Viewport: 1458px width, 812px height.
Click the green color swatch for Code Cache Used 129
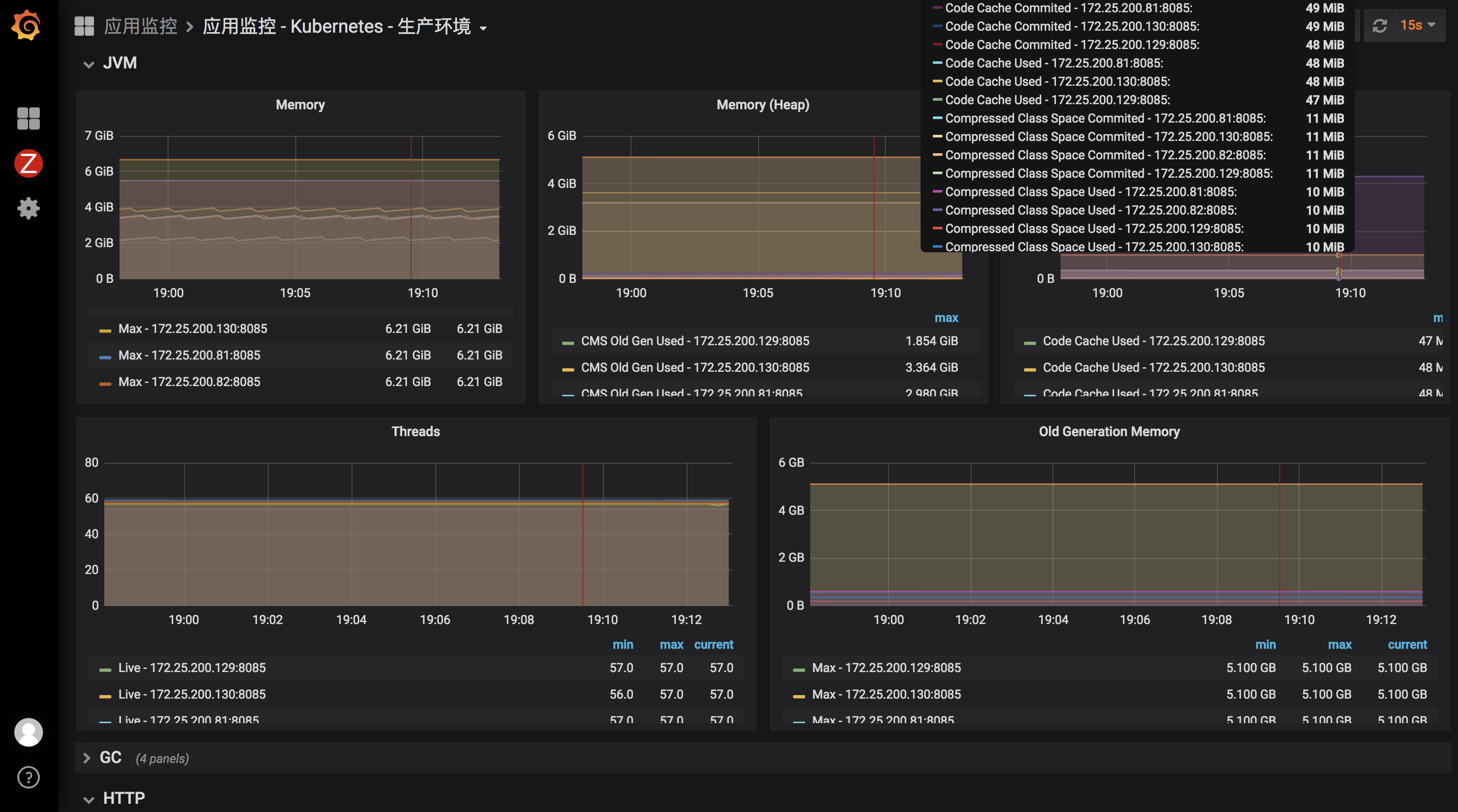1029,342
